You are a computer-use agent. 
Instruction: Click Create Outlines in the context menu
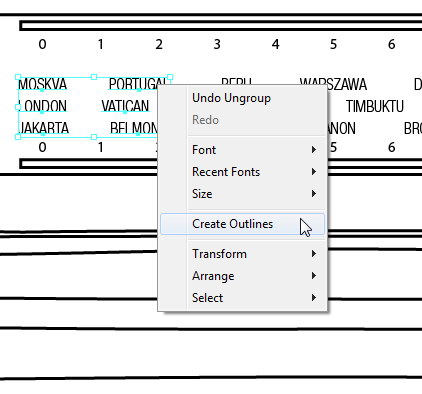(242, 224)
